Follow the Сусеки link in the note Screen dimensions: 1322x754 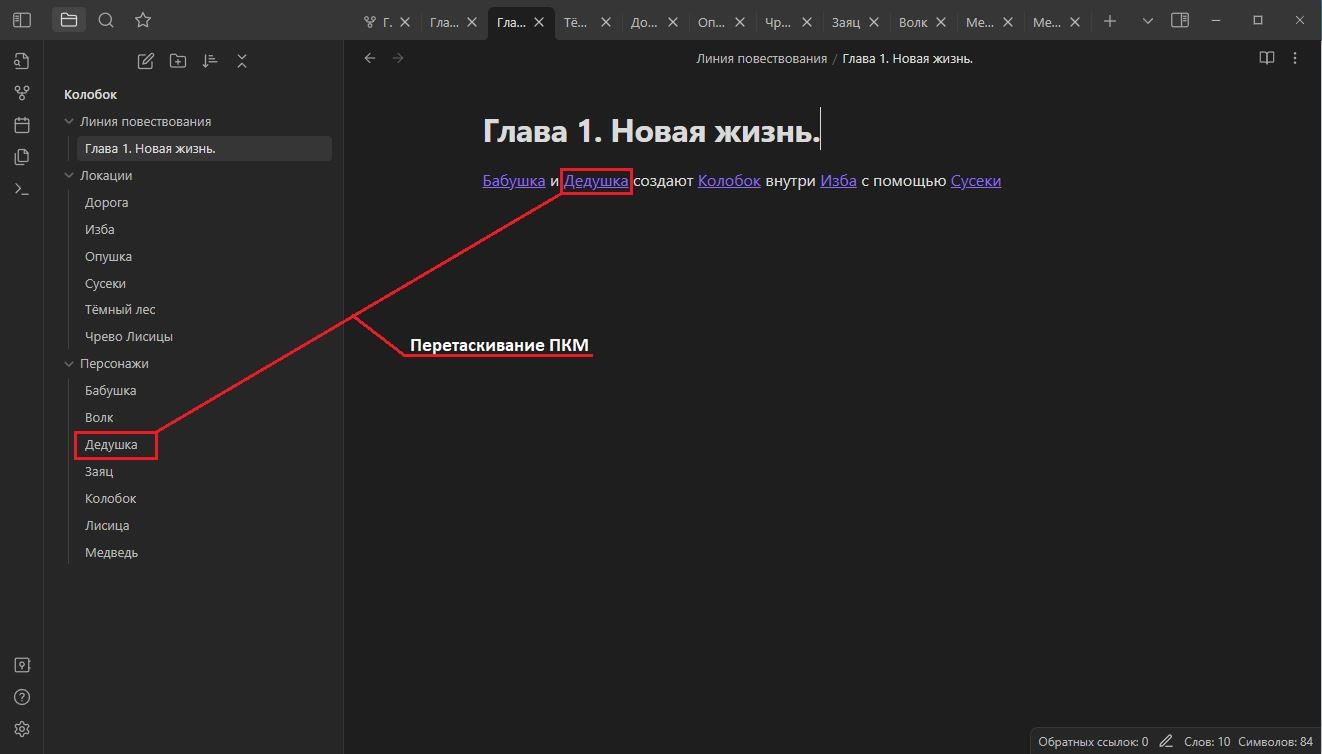(975, 181)
